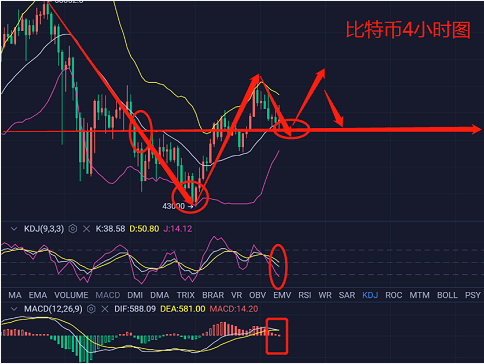This screenshot has width=484, height=364.
Task: Open KDJ indicator settings gear
Action: coord(73,229)
